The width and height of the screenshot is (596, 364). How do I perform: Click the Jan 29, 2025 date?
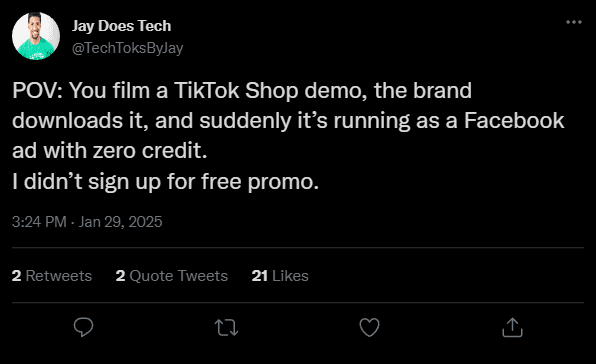pyautogui.click(x=120, y=222)
